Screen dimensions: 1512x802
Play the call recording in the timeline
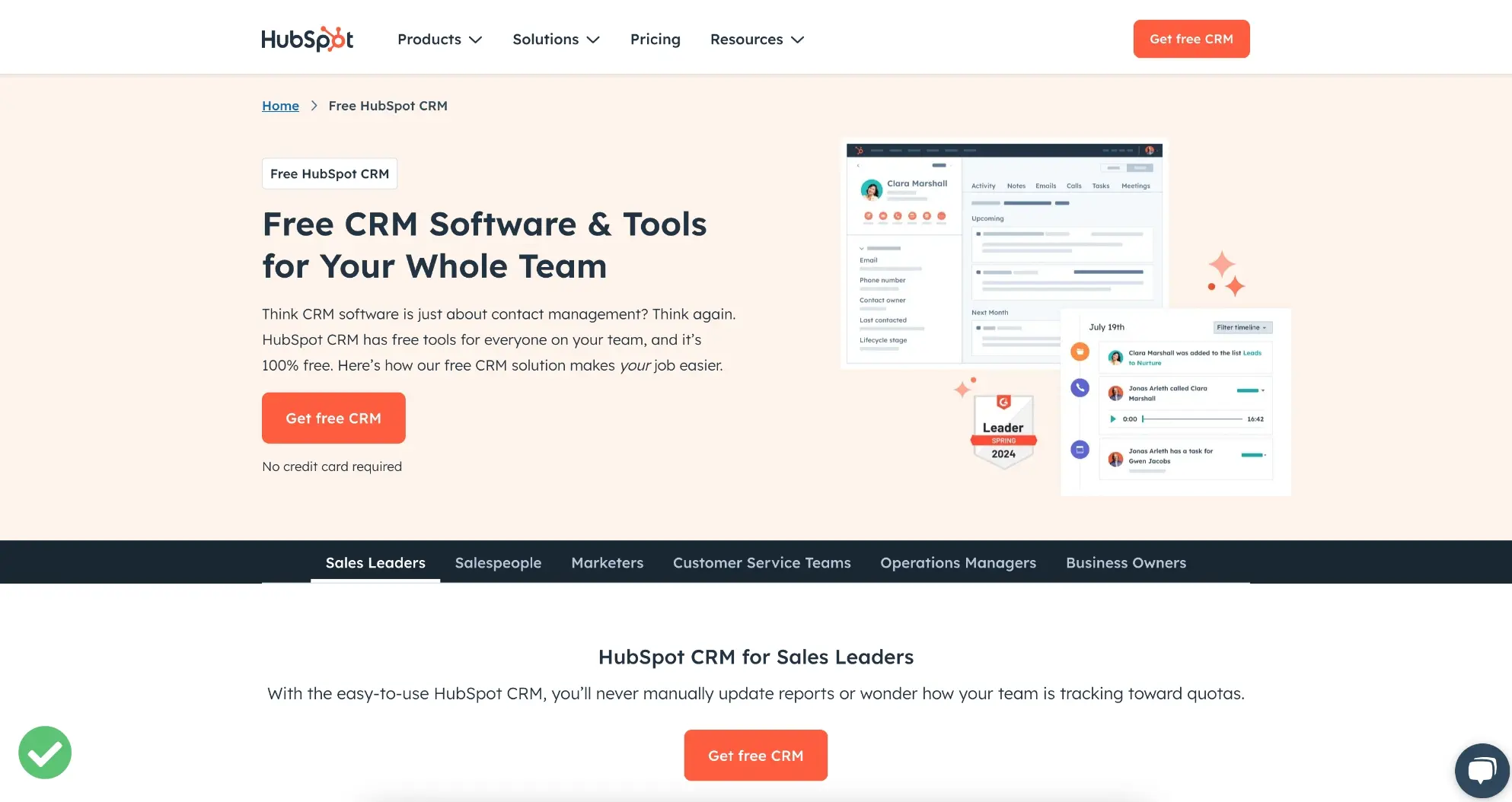pyautogui.click(x=1113, y=419)
